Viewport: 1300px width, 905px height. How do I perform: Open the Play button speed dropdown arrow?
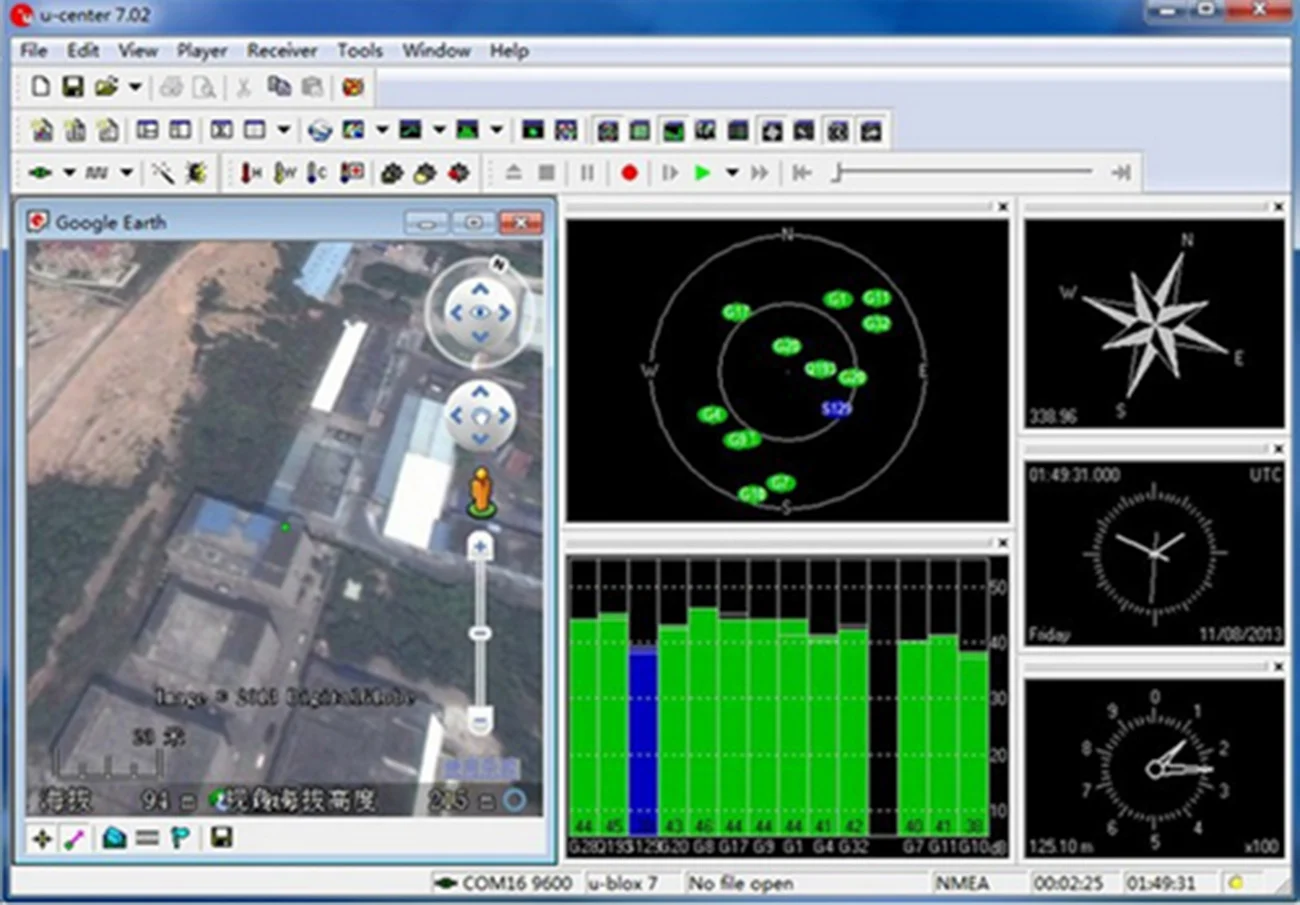tap(731, 173)
